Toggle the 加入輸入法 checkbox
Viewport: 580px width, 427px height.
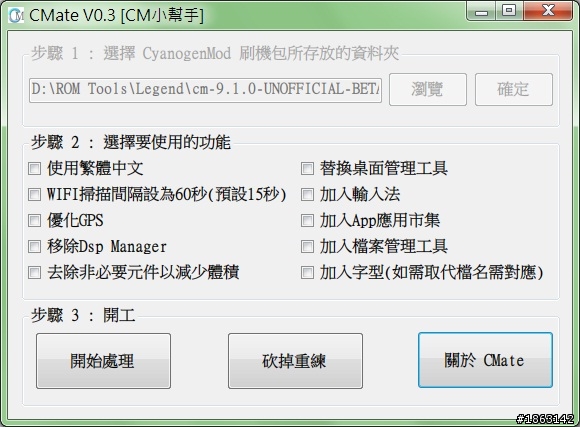(307, 195)
